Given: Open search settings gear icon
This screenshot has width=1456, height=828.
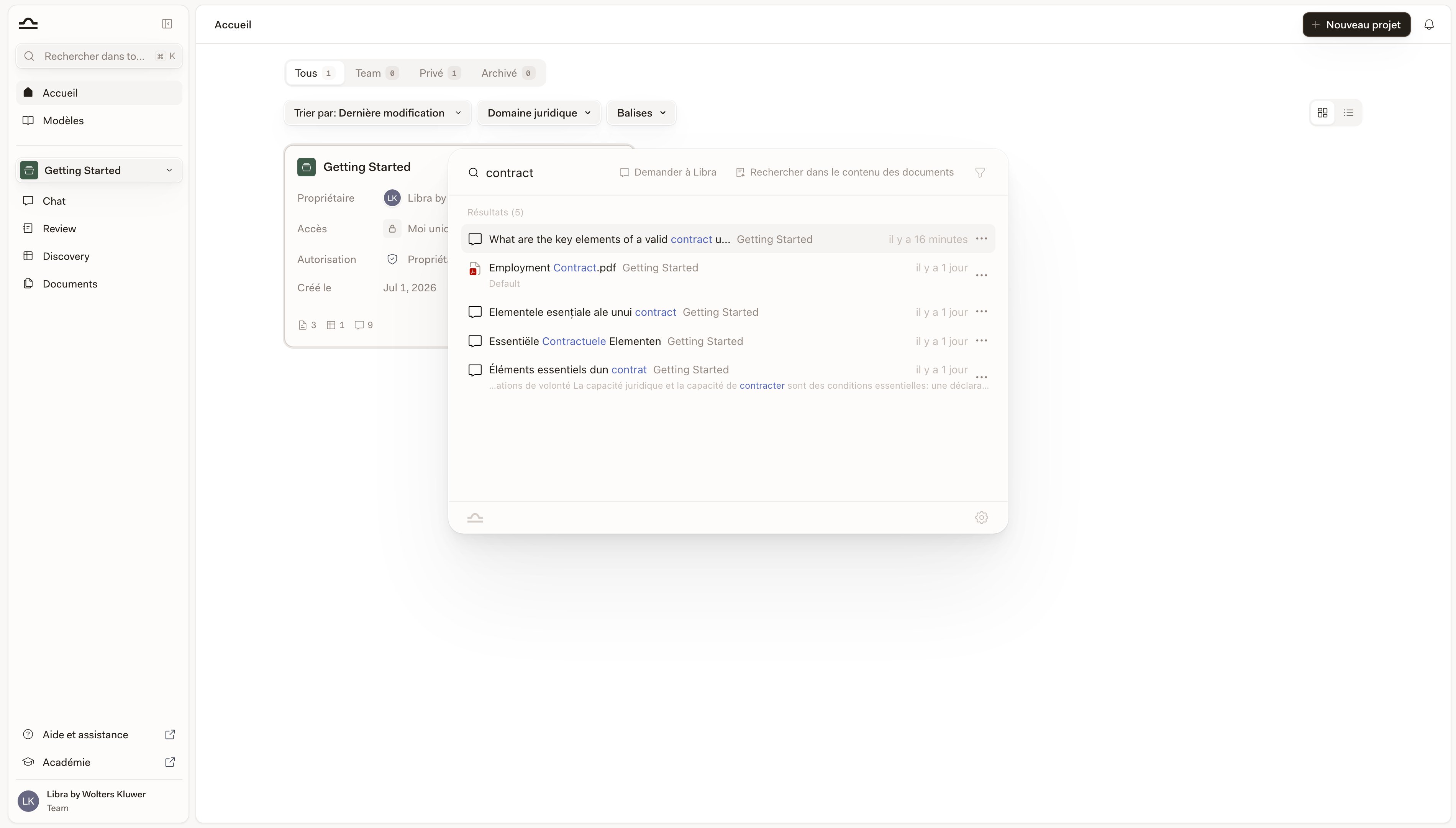Looking at the screenshot, I should [x=982, y=517].
